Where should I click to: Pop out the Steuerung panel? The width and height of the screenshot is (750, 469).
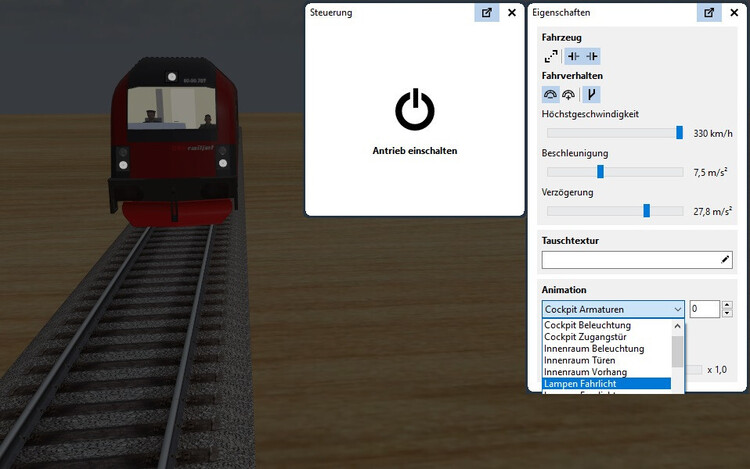coord(486,13)
